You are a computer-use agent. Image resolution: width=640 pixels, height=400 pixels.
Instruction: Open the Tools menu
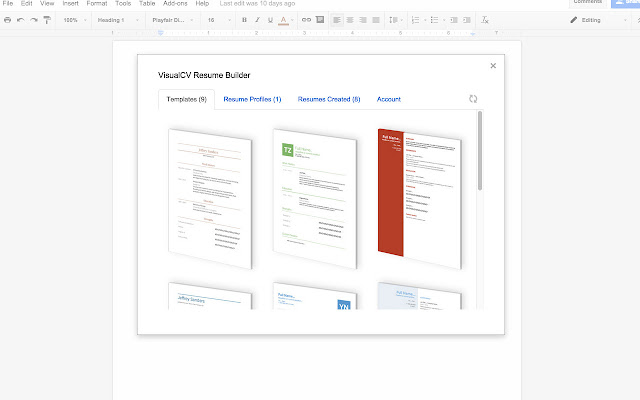coord(123,3)
